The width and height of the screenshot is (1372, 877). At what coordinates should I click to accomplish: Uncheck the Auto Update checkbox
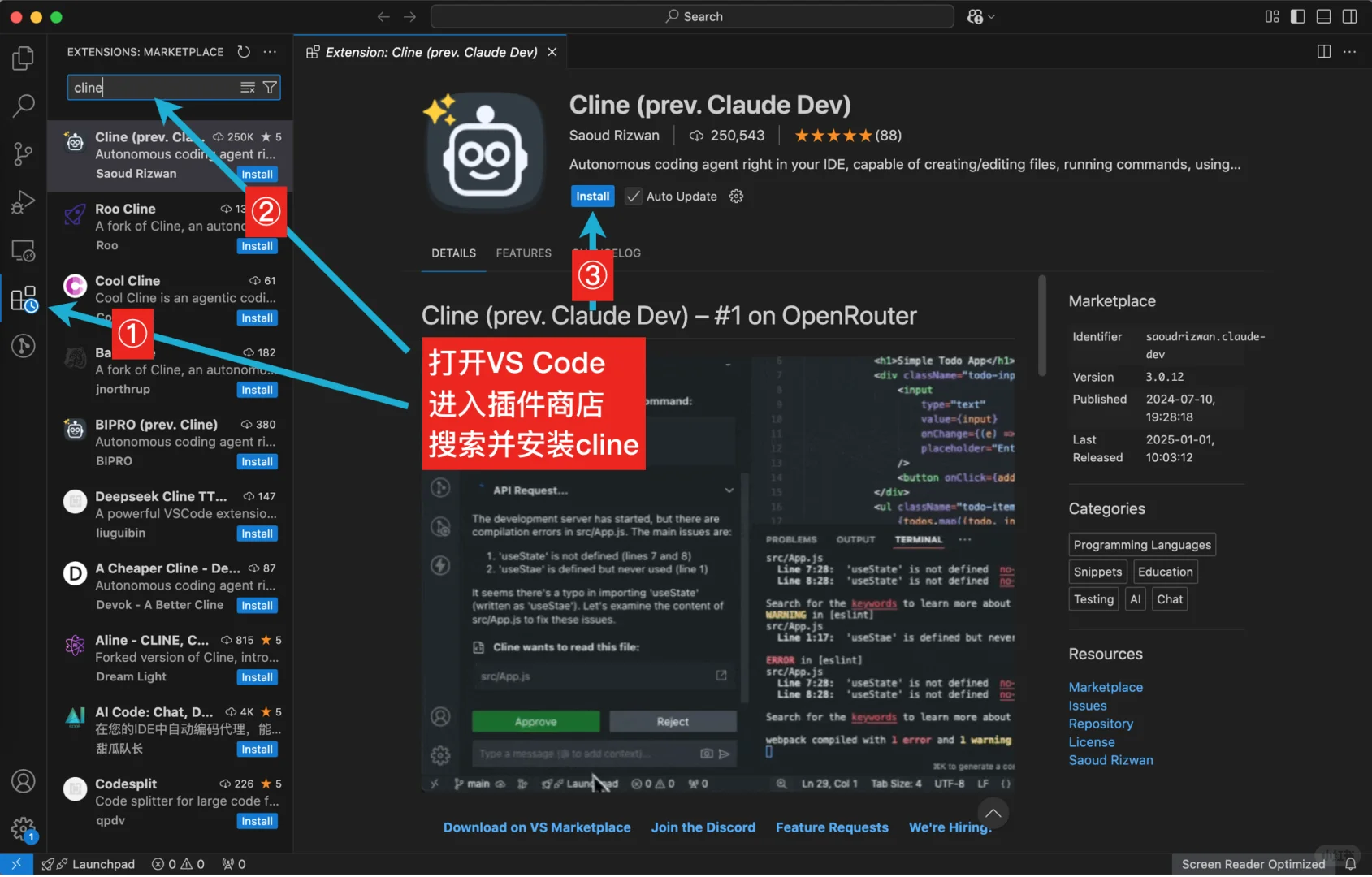tap(633, 196)
